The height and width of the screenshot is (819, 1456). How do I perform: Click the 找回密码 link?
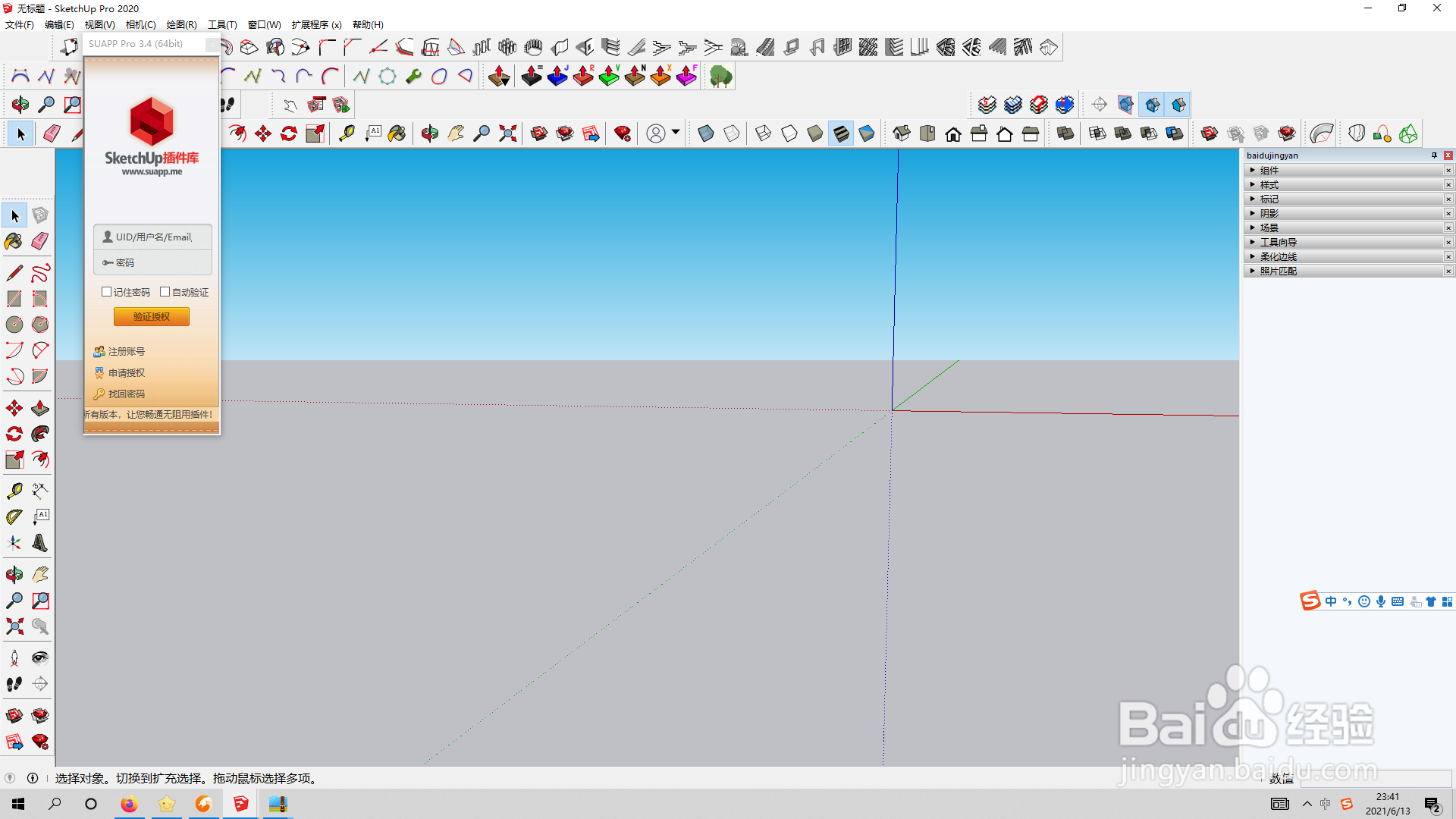(x=126, y=394)
